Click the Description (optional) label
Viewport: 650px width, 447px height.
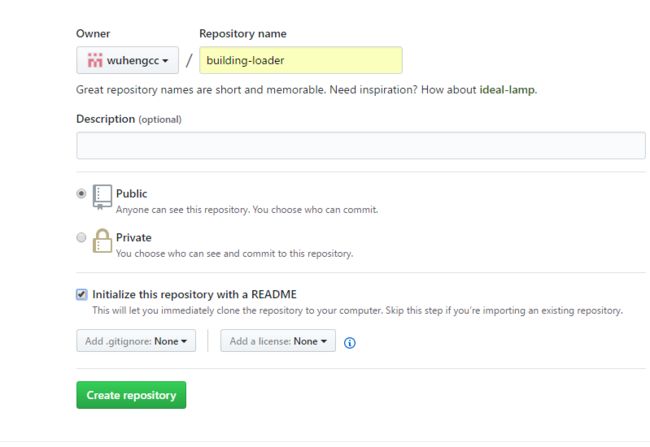click(x=129, y=119)
